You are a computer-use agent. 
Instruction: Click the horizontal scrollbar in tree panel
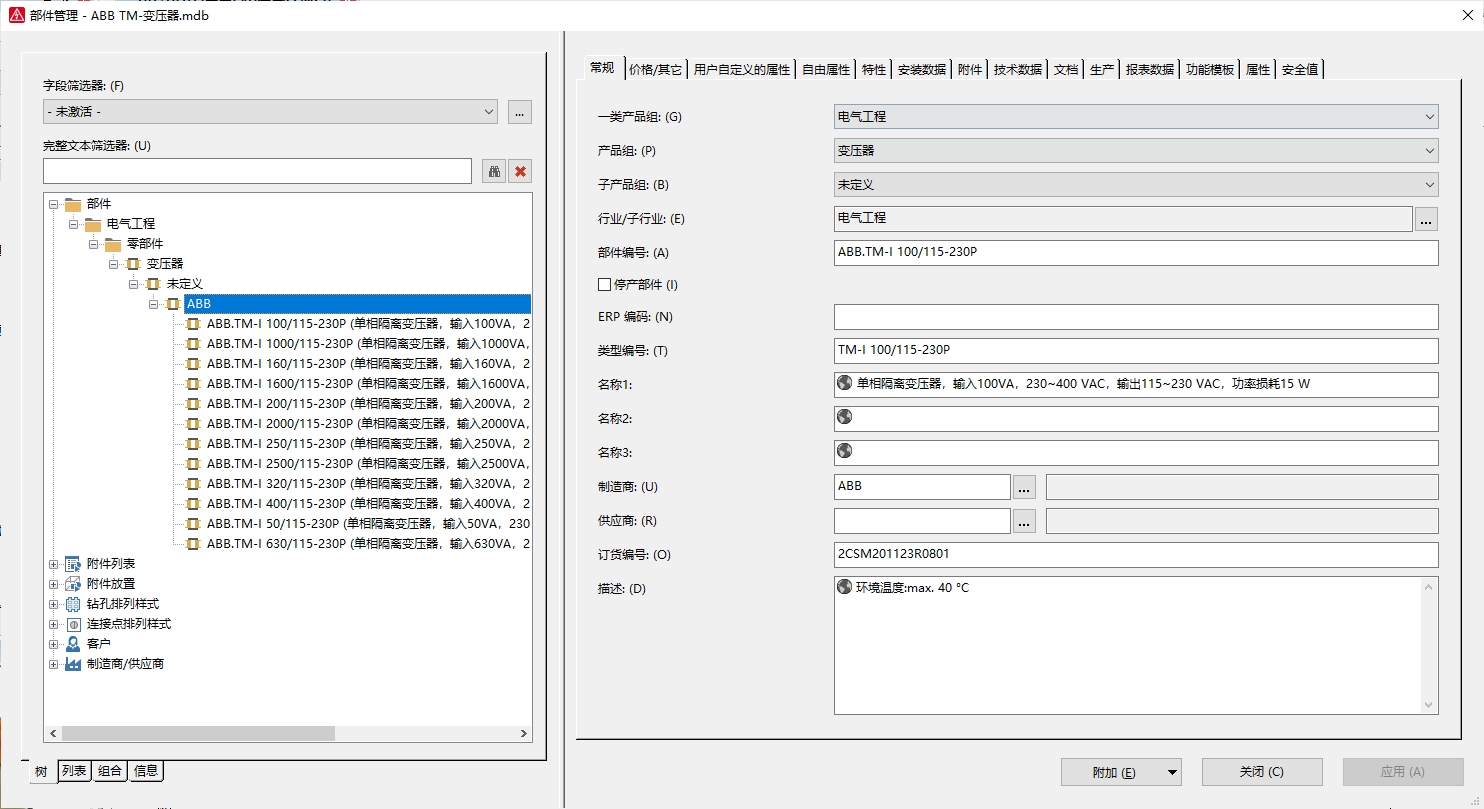198,733
